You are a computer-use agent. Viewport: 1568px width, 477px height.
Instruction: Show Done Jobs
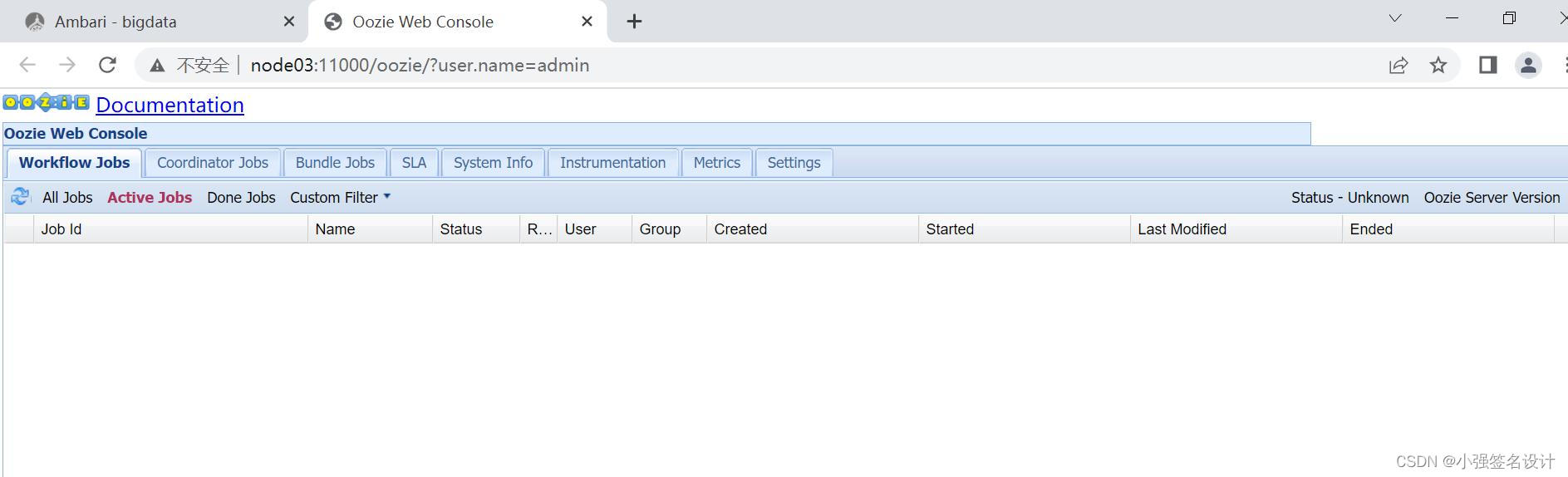pos(241,198)
